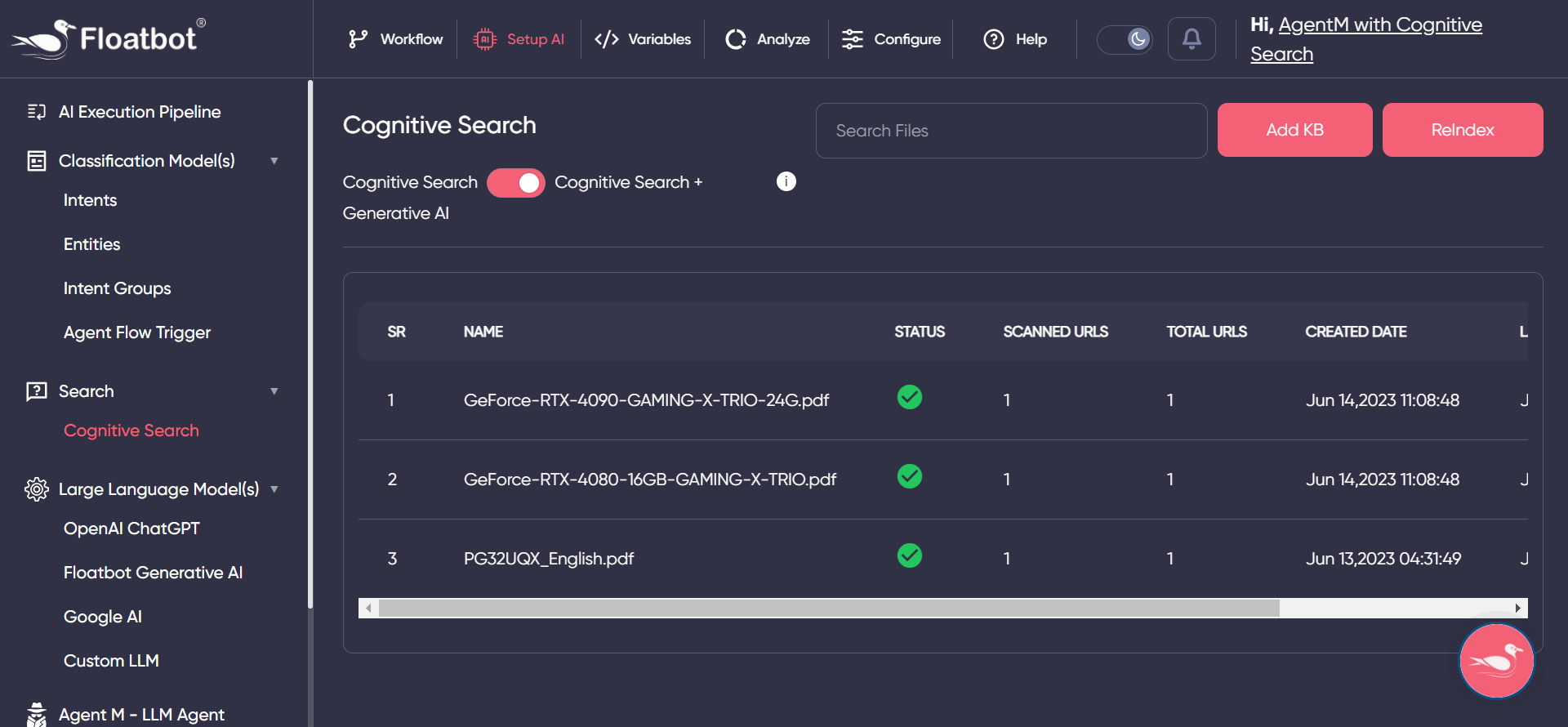
Task: Click GeForce-RTX-4090-GAMING-X-TRIO-24G.pdf file name
Action: [646, 400]
